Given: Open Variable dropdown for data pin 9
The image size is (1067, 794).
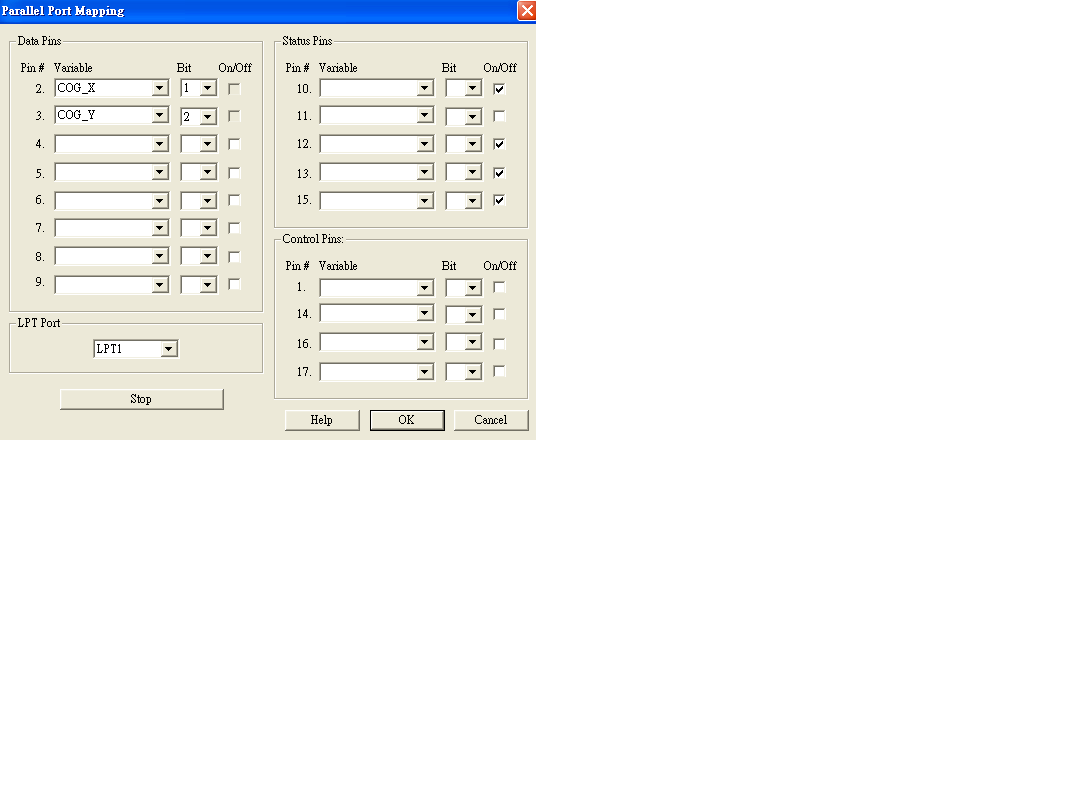Looking at the screenshot, I should click(160, 285).
